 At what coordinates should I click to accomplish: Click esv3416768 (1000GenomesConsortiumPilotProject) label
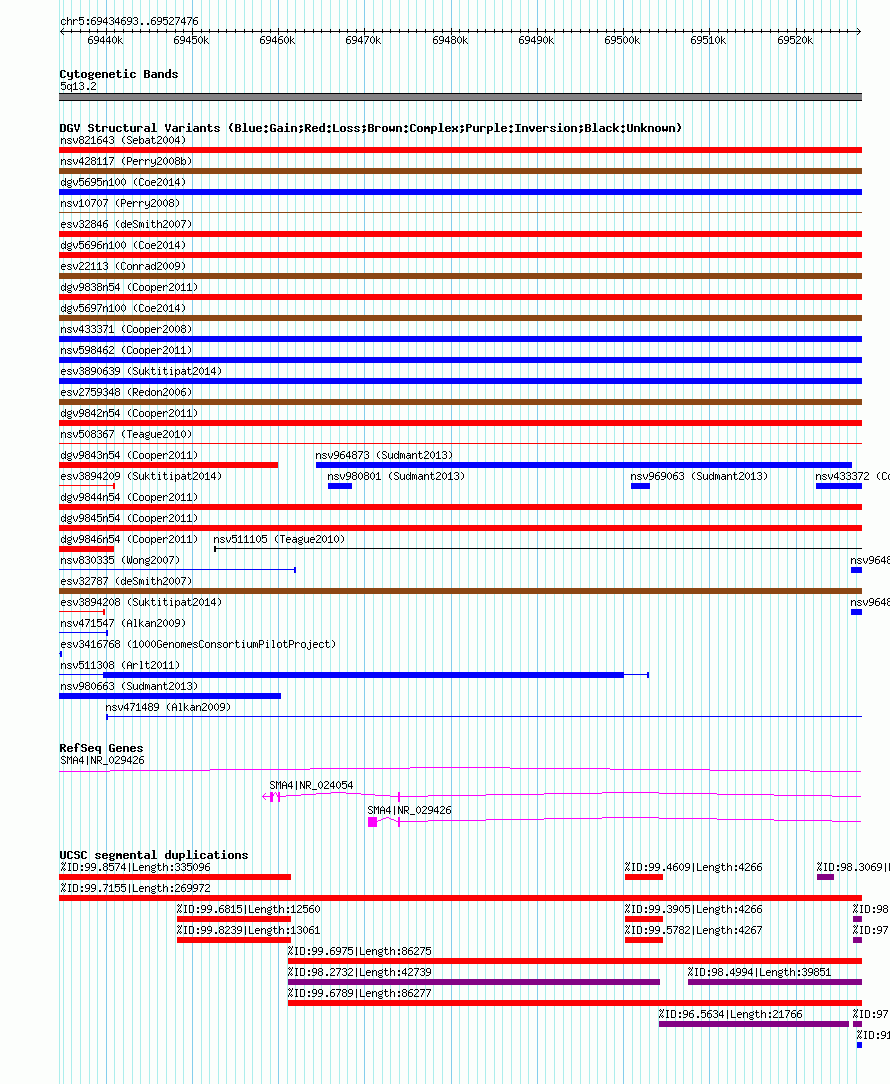tap(198, 644)
